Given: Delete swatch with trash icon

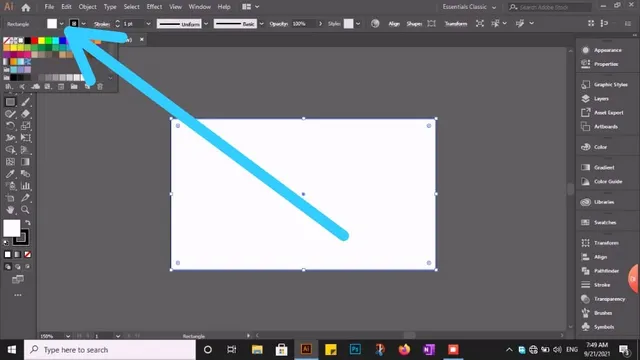Looking at the screenshot, I should (100, 87).
